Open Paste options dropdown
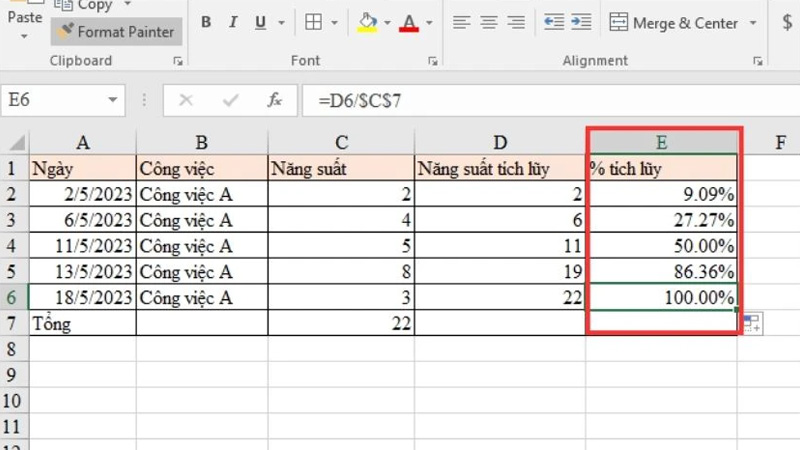This screenshot has width=800, height=450. pos(24,36)
